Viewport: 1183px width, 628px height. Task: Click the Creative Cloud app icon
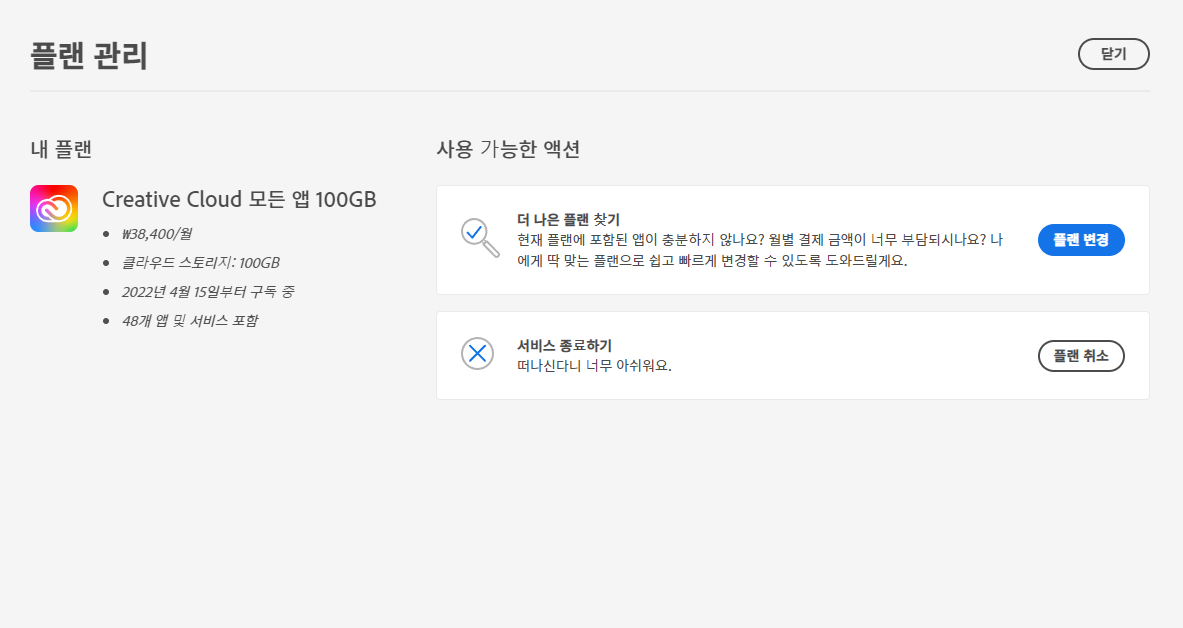(x=54, y=208)
